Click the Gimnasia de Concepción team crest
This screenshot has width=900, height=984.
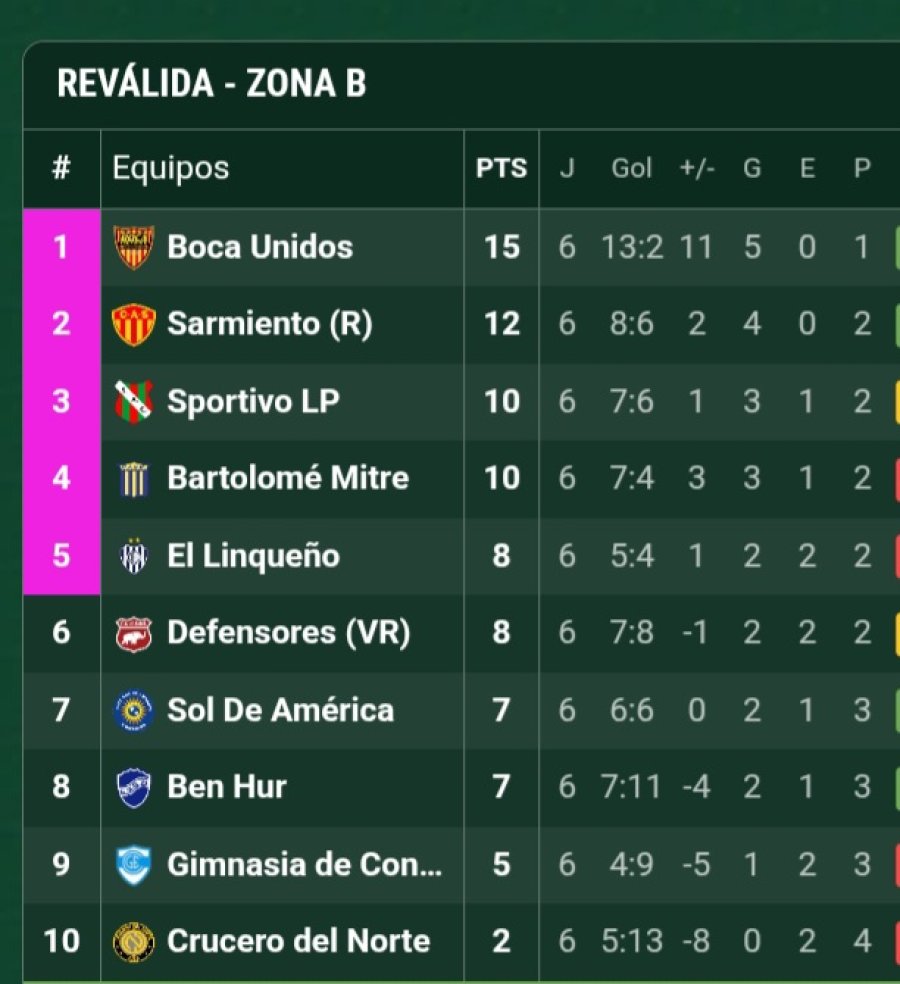(133, 864)
